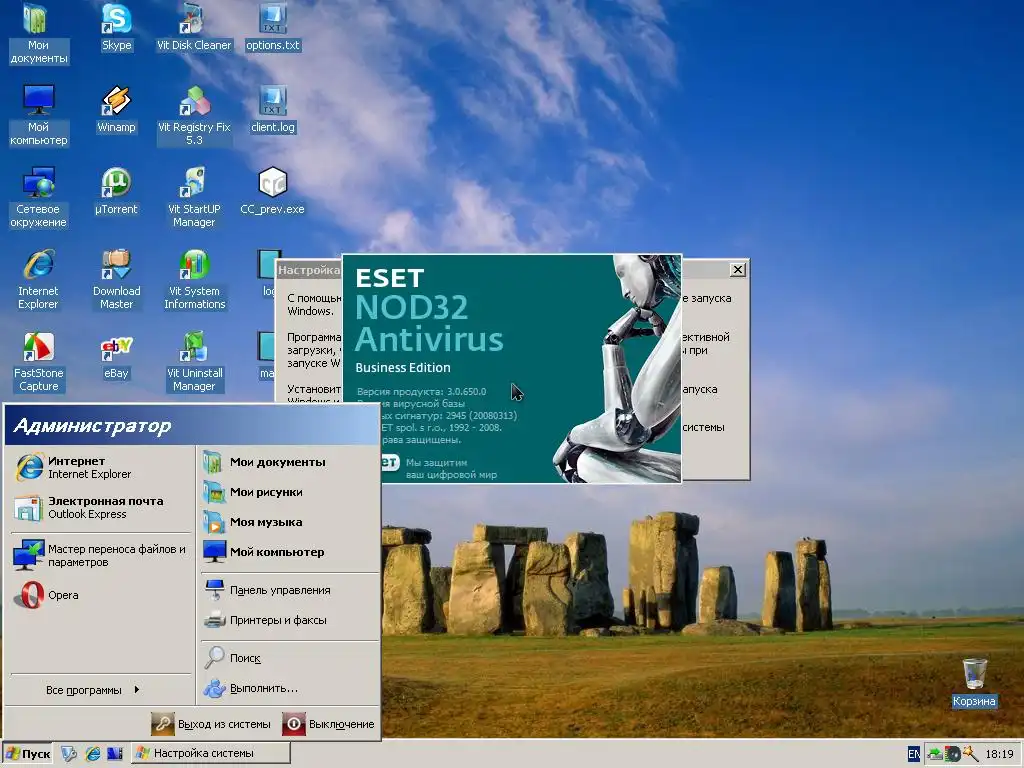Open Internet Explorer desktop shortcut
1024x768 pixels.
38,280
